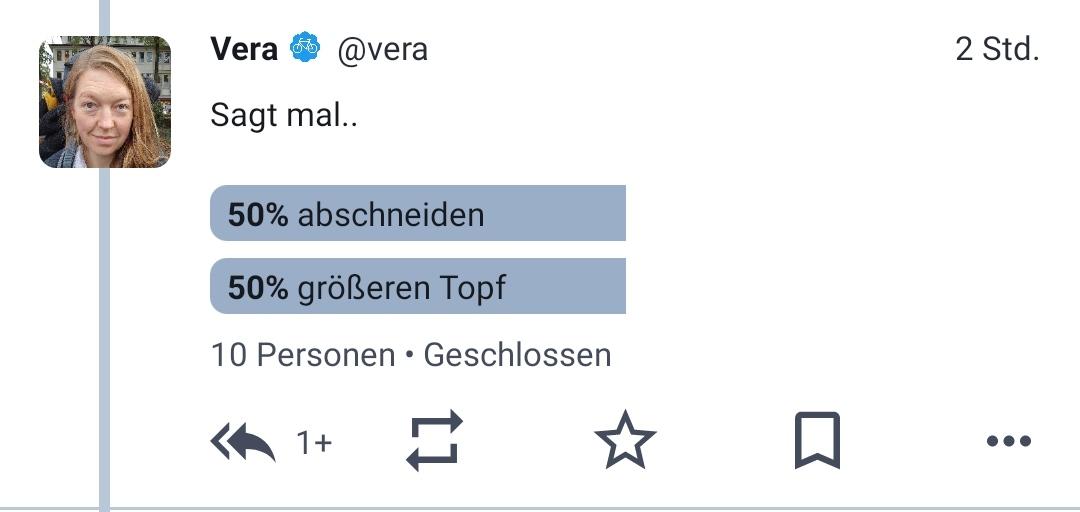Select the abschneiden poll result bar
1080x512 pixels.
(x=417, y=213)
